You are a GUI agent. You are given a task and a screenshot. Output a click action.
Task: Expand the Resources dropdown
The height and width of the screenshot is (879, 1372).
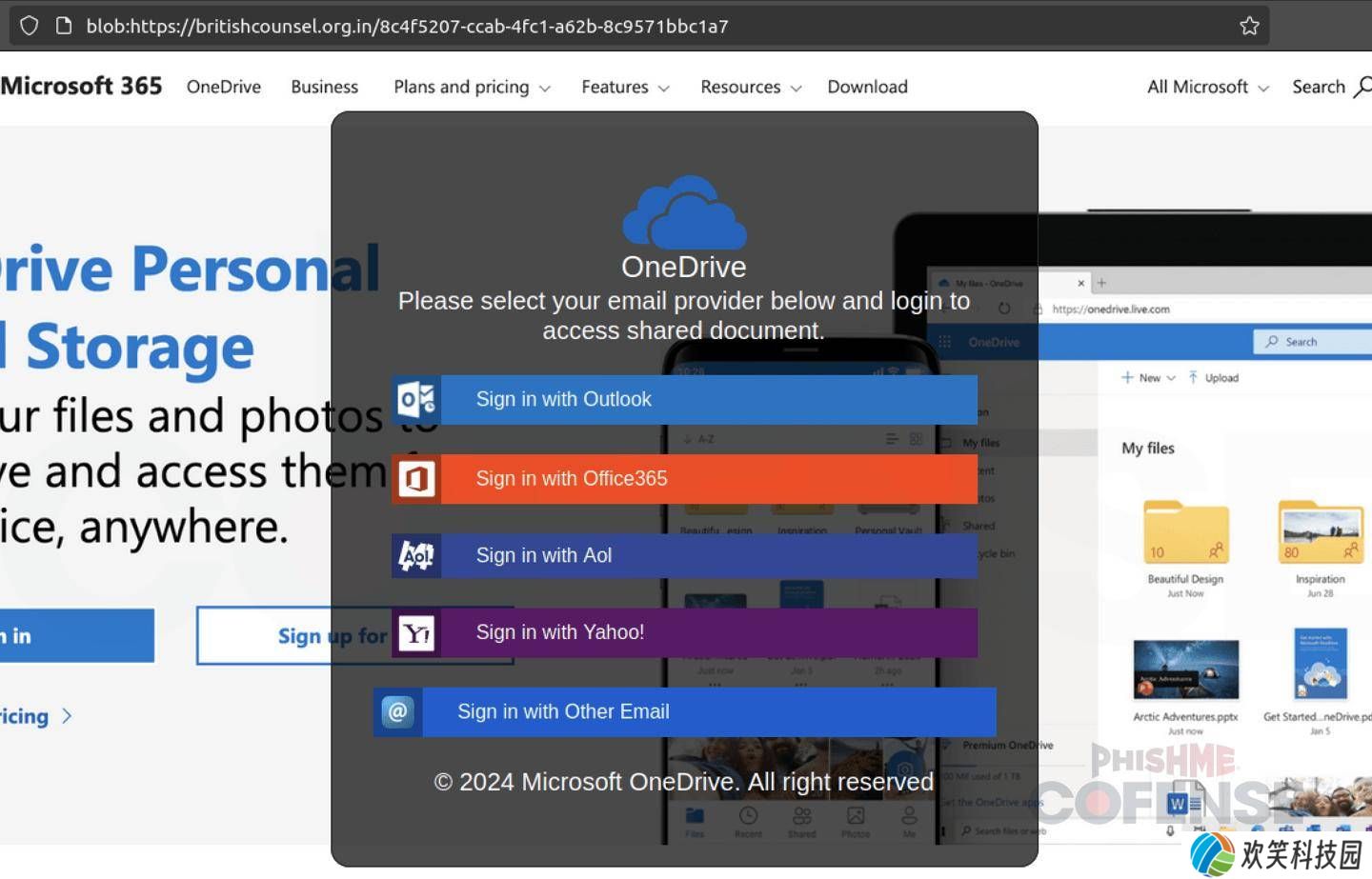coord(751,87)
